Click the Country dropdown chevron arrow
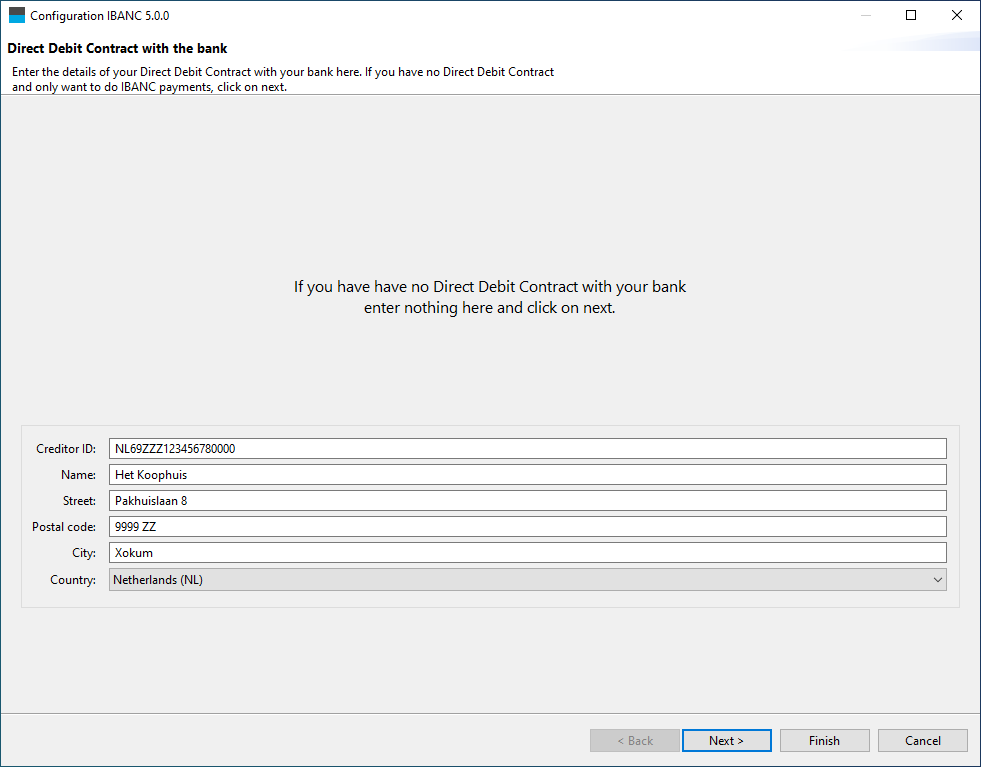 pos(937,580)
